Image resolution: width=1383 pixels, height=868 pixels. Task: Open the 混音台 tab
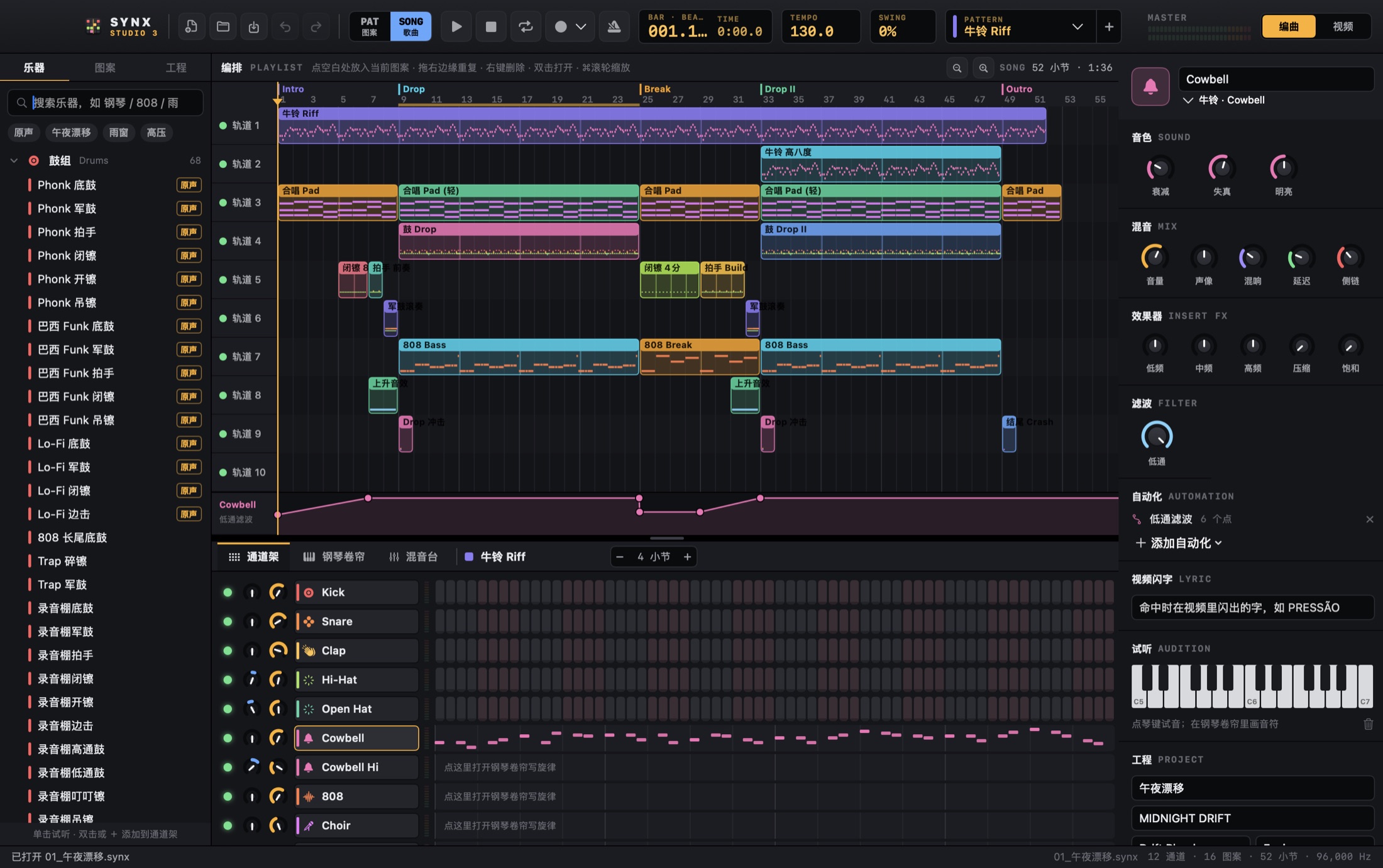pos(414,557)
